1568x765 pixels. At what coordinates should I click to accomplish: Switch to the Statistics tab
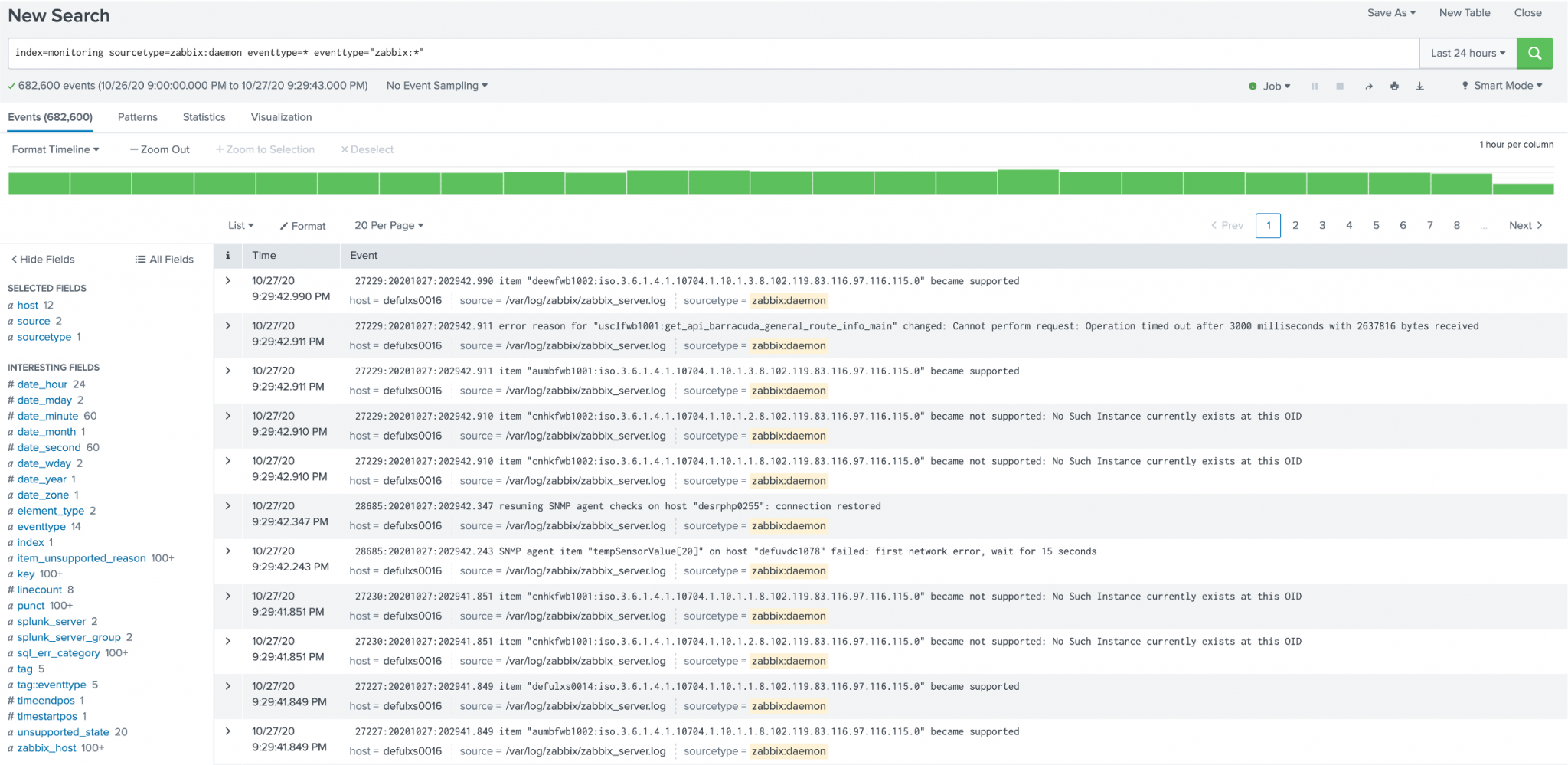pyautogui.click(x=204, y=117)
